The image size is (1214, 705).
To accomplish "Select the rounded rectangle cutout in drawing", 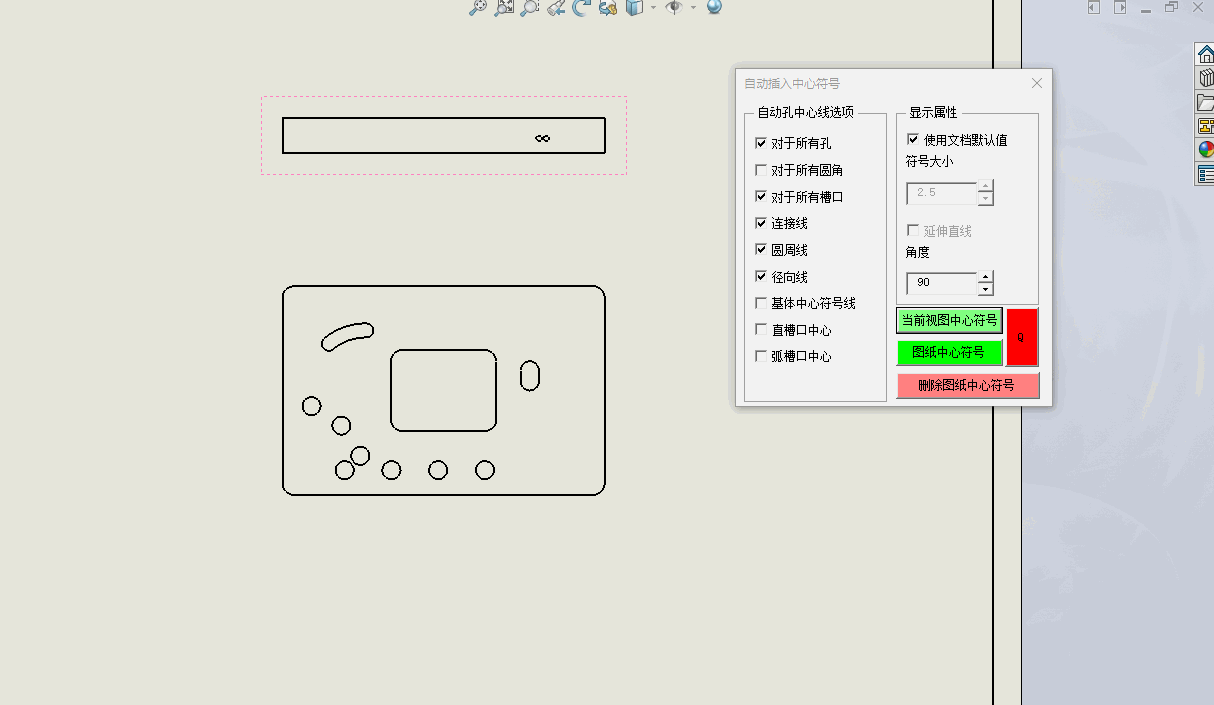I will (443, 390).
